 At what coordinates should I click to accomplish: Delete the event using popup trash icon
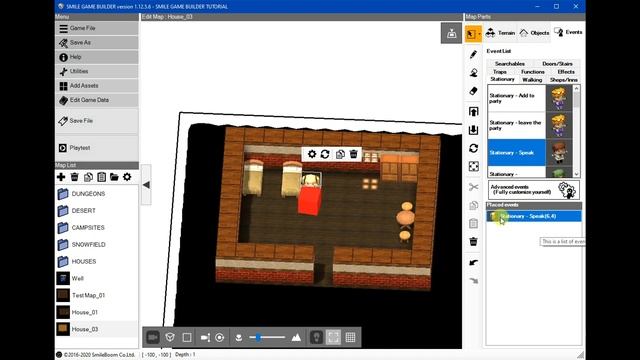(x=353, y=154)
